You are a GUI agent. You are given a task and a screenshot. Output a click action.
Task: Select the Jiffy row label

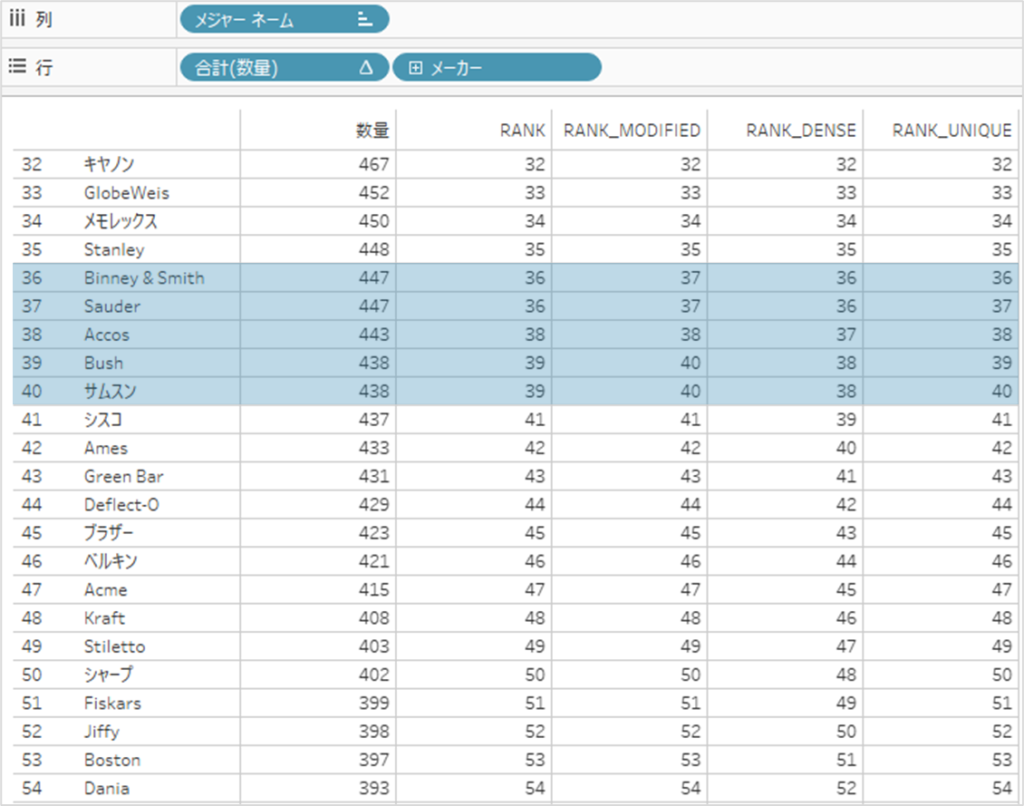coord(101,732)
